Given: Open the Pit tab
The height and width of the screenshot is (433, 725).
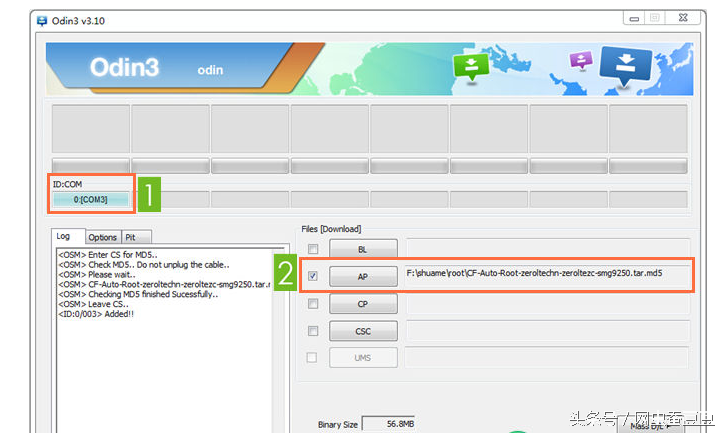Looking at the screenshot, I should [x=136, y=237].
